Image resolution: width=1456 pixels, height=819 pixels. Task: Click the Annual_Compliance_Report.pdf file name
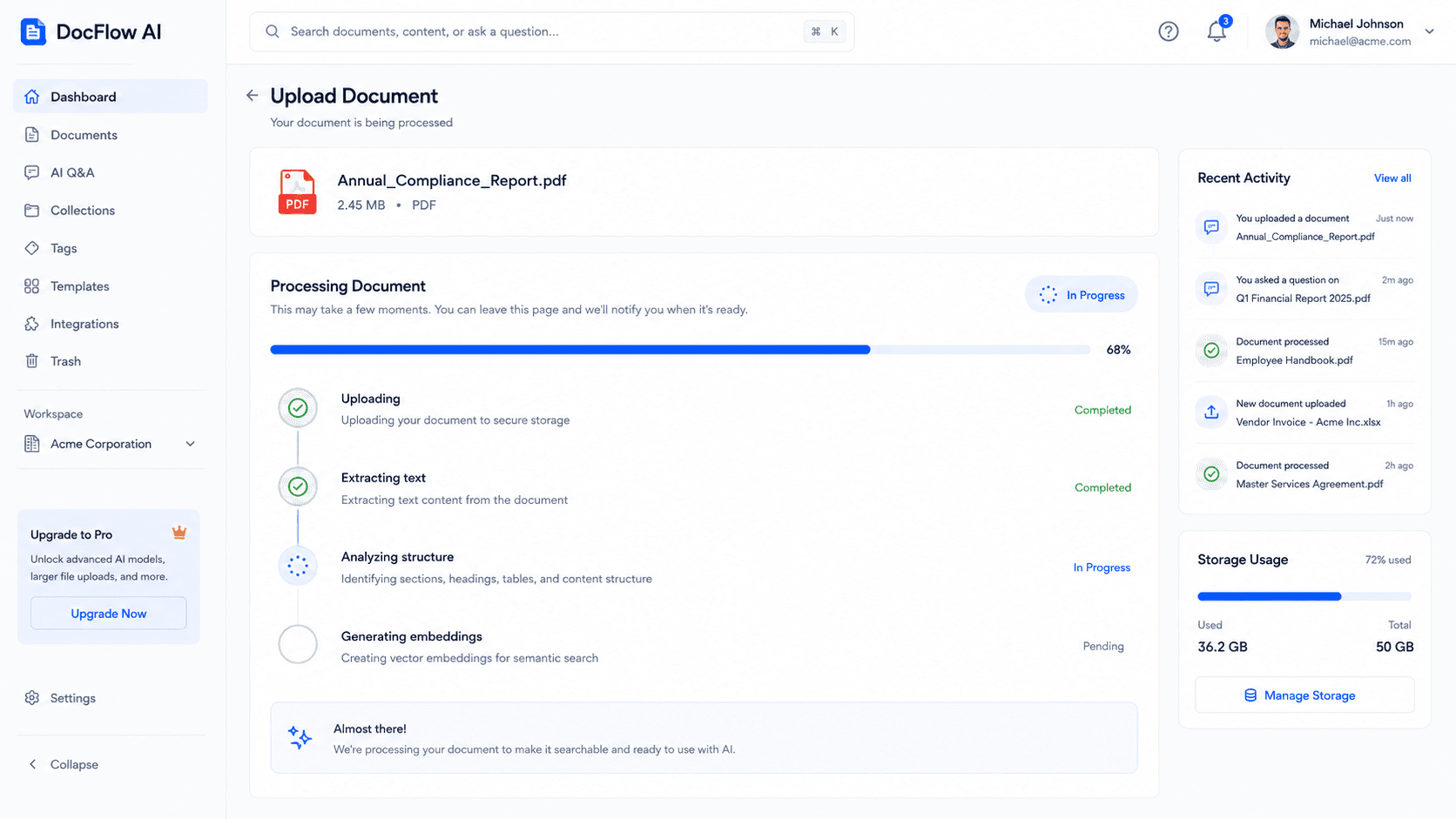[452, 180]
